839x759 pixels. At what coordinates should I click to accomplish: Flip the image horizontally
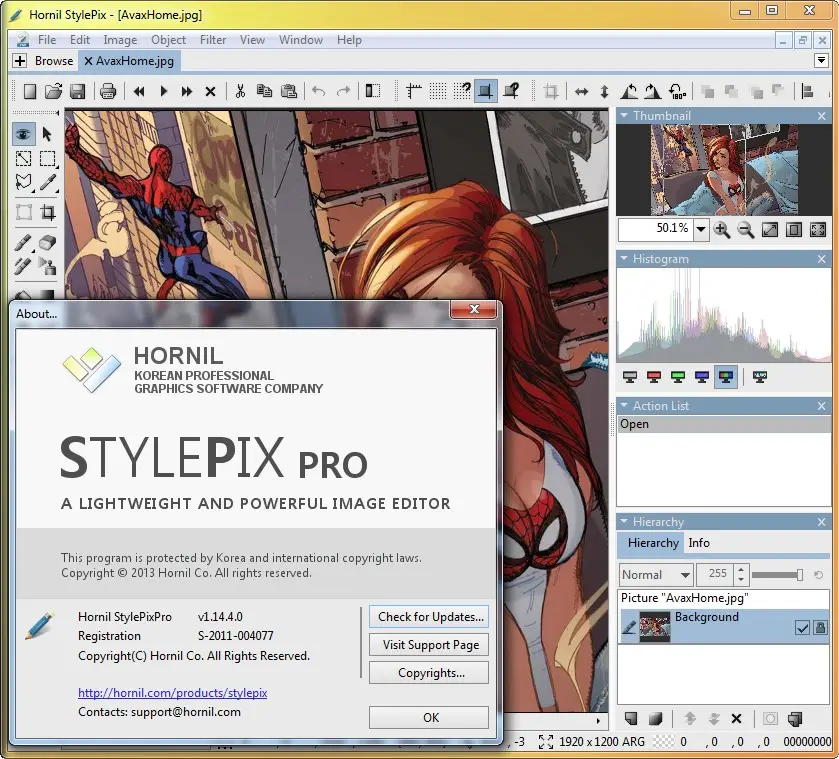581,92
